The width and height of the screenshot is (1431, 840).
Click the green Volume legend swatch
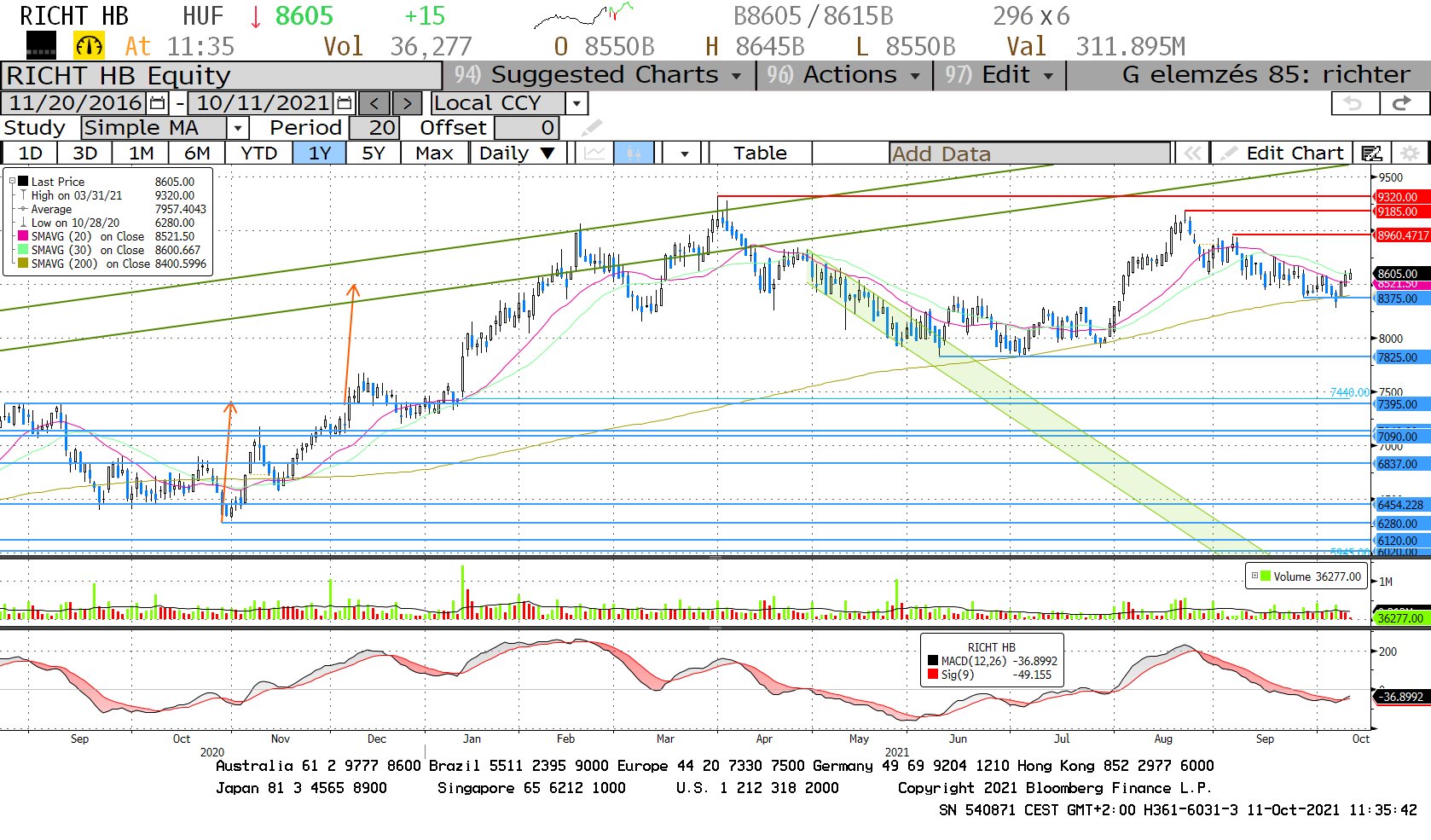click(x=1266, y=576)
